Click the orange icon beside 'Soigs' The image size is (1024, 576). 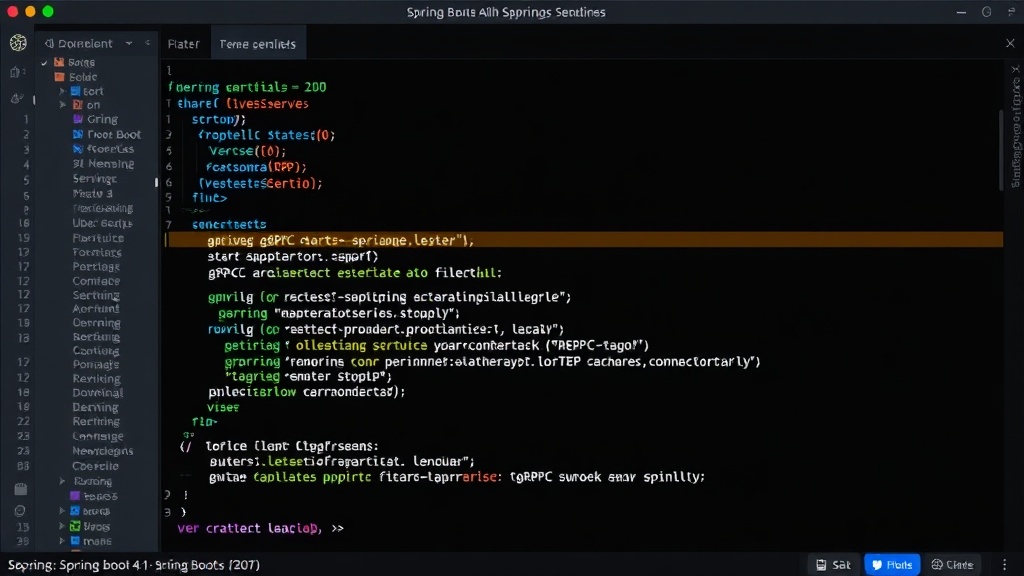[x=59, y=62]
